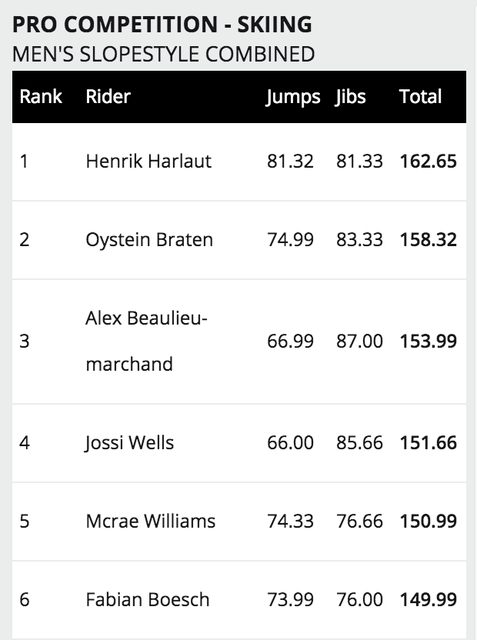Click Jibs score 83.33
477x640 pixels.
[359, 240]
